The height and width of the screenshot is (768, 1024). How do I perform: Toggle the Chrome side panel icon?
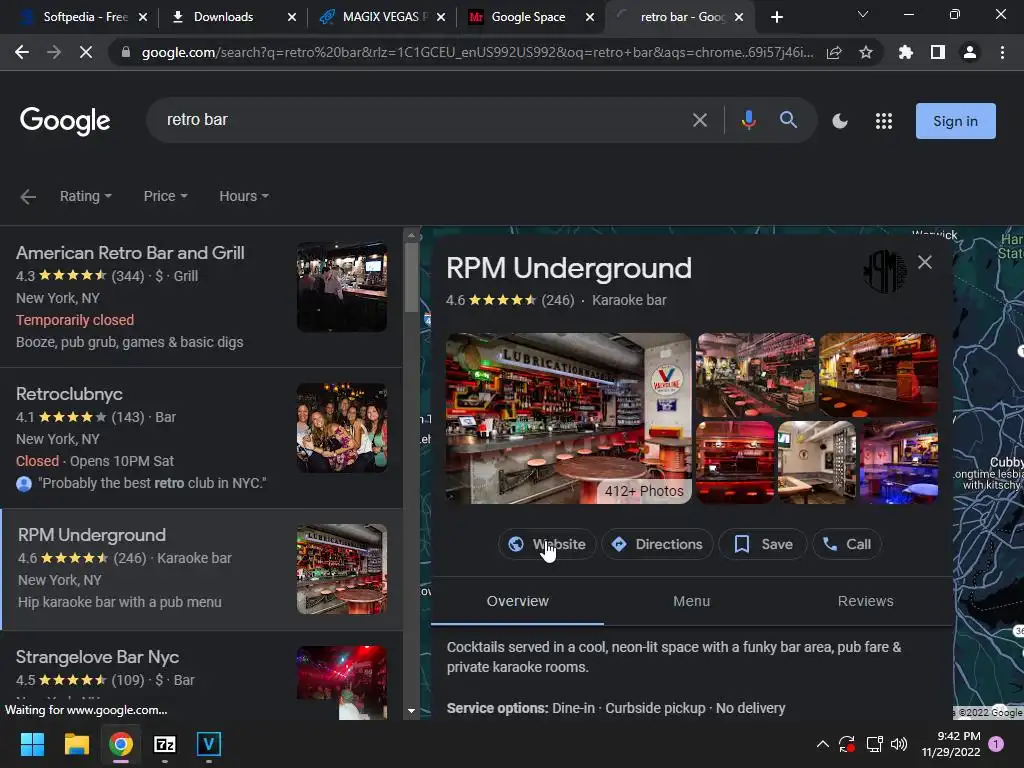938,52
